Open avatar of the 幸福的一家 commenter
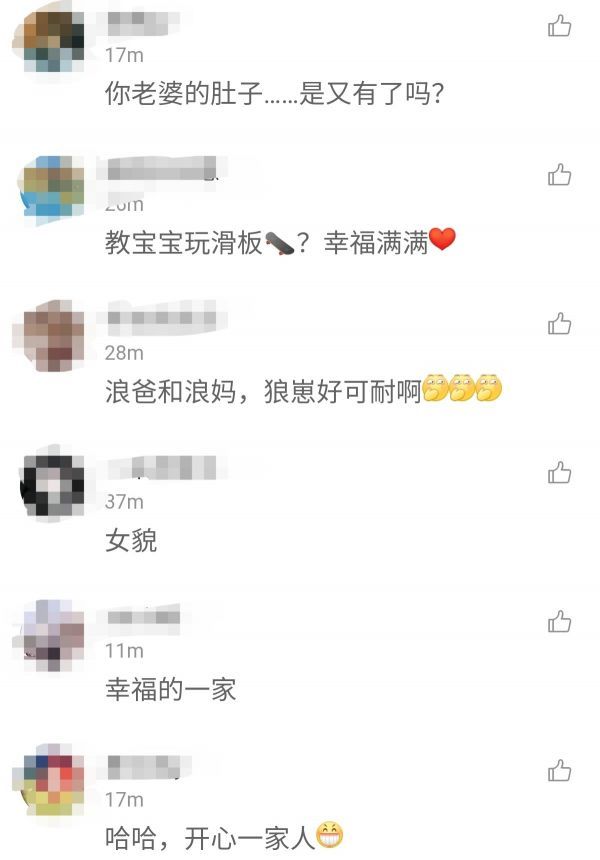600x860 pixels. (50, 635)
